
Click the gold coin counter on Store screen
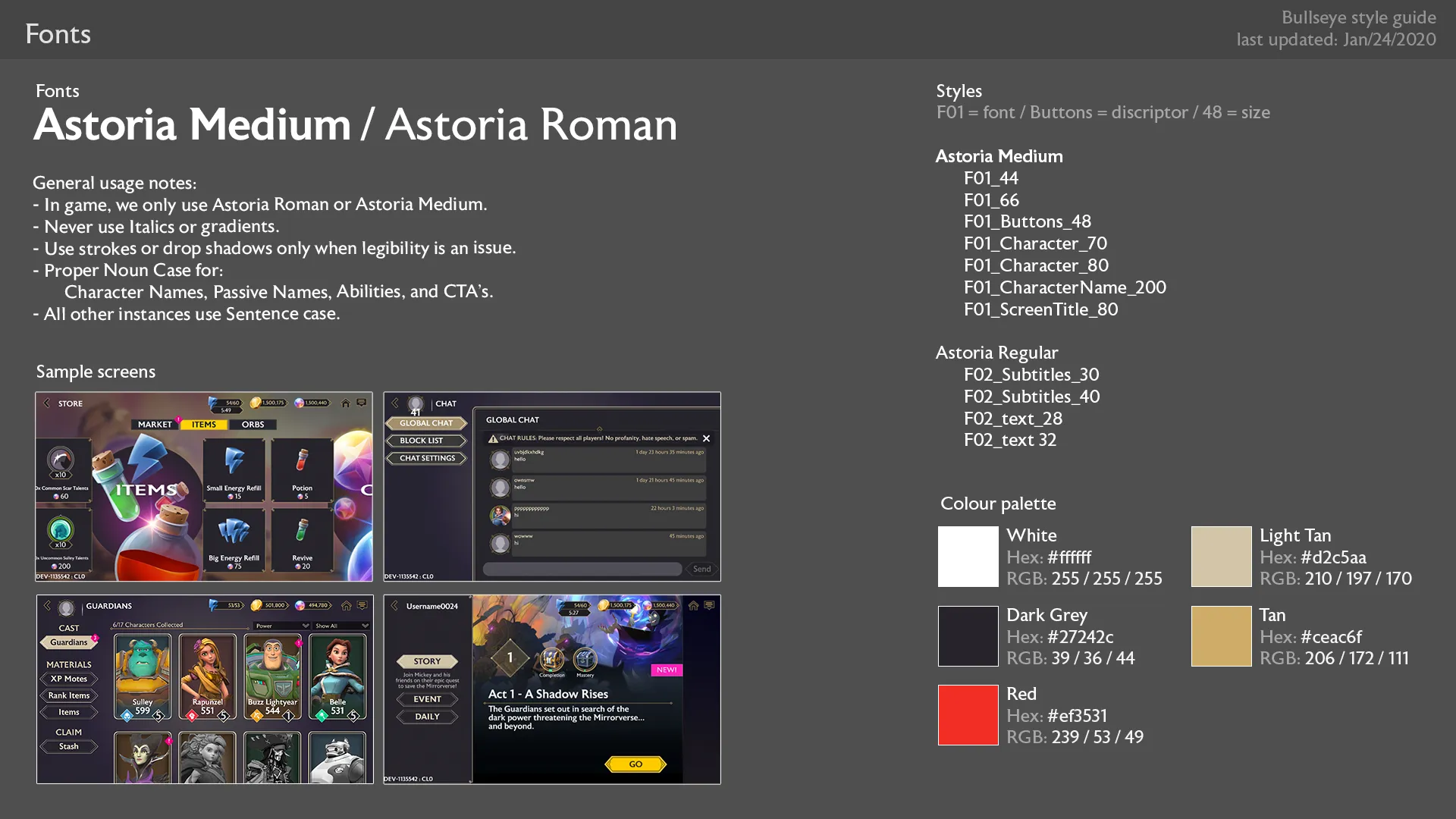[x=268, y=403]
